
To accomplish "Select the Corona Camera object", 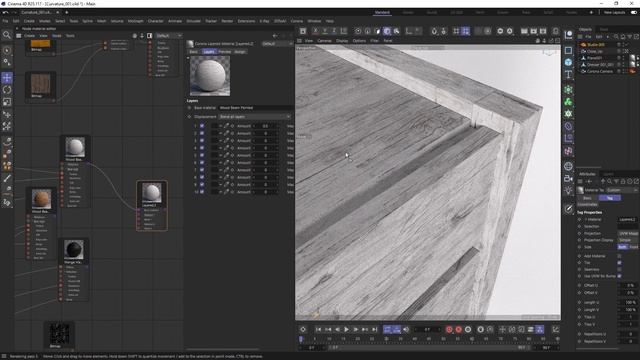I will point(600,71).
